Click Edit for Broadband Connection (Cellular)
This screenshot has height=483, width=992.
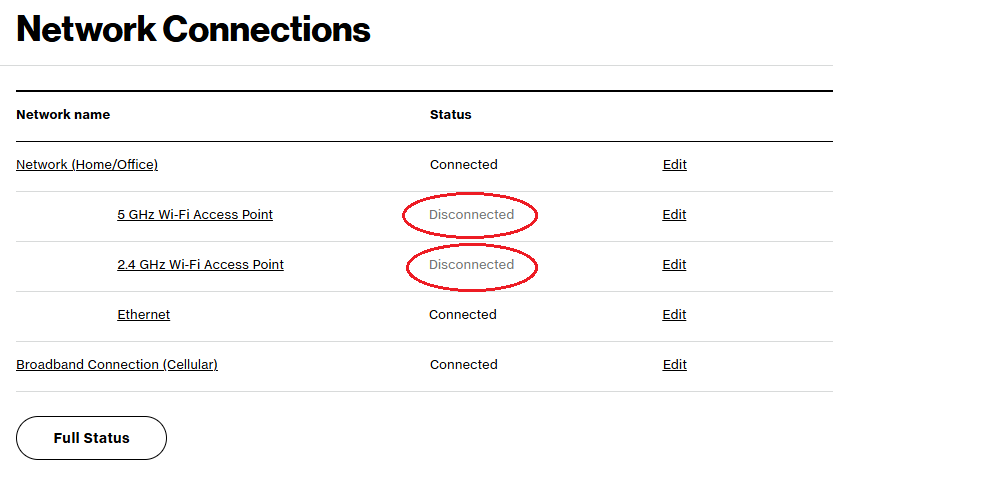[675, 365]
